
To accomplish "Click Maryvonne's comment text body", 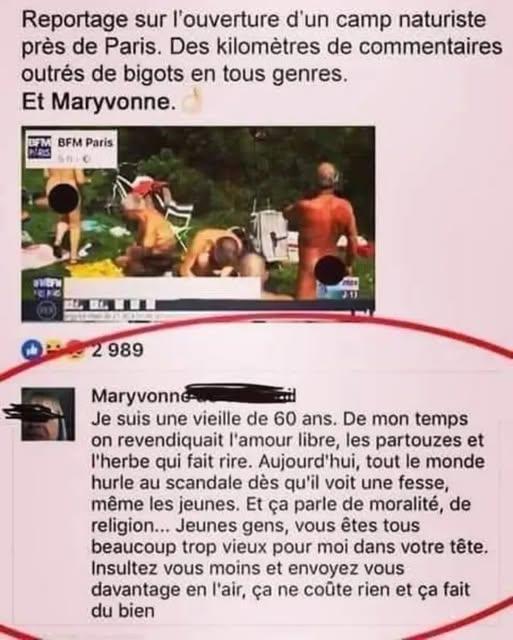I will coord(289,515).
